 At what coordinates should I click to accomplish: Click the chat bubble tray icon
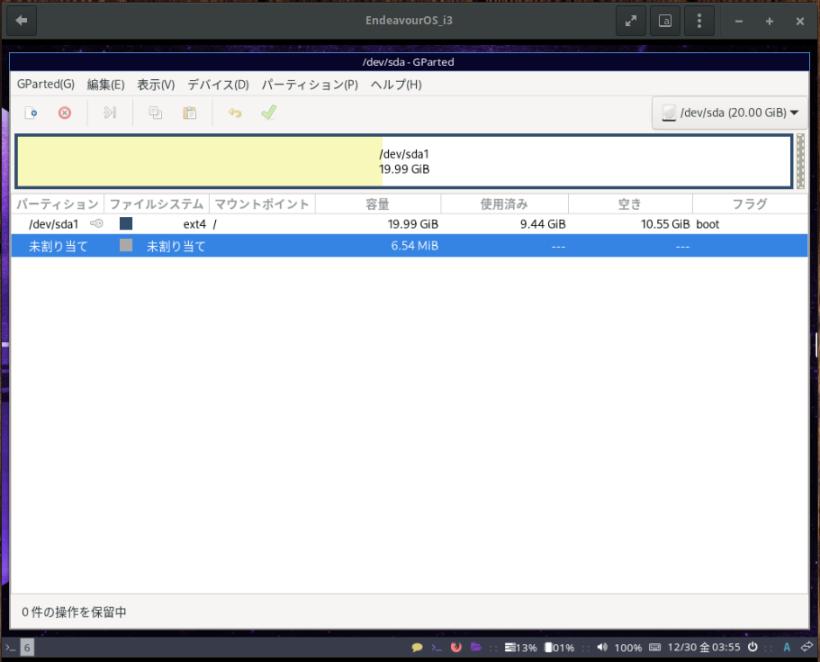[x=417, y=647]
